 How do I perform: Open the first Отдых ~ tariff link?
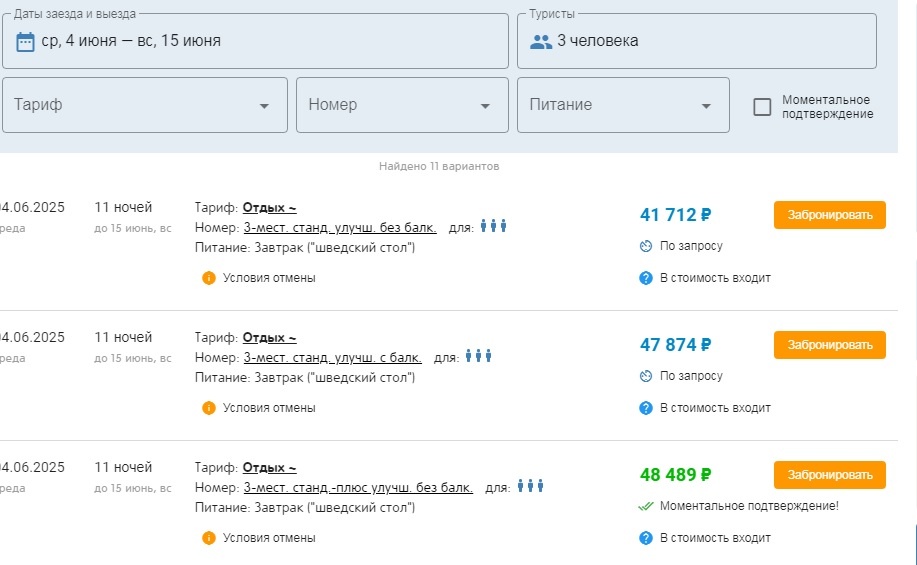coord(269,208)
